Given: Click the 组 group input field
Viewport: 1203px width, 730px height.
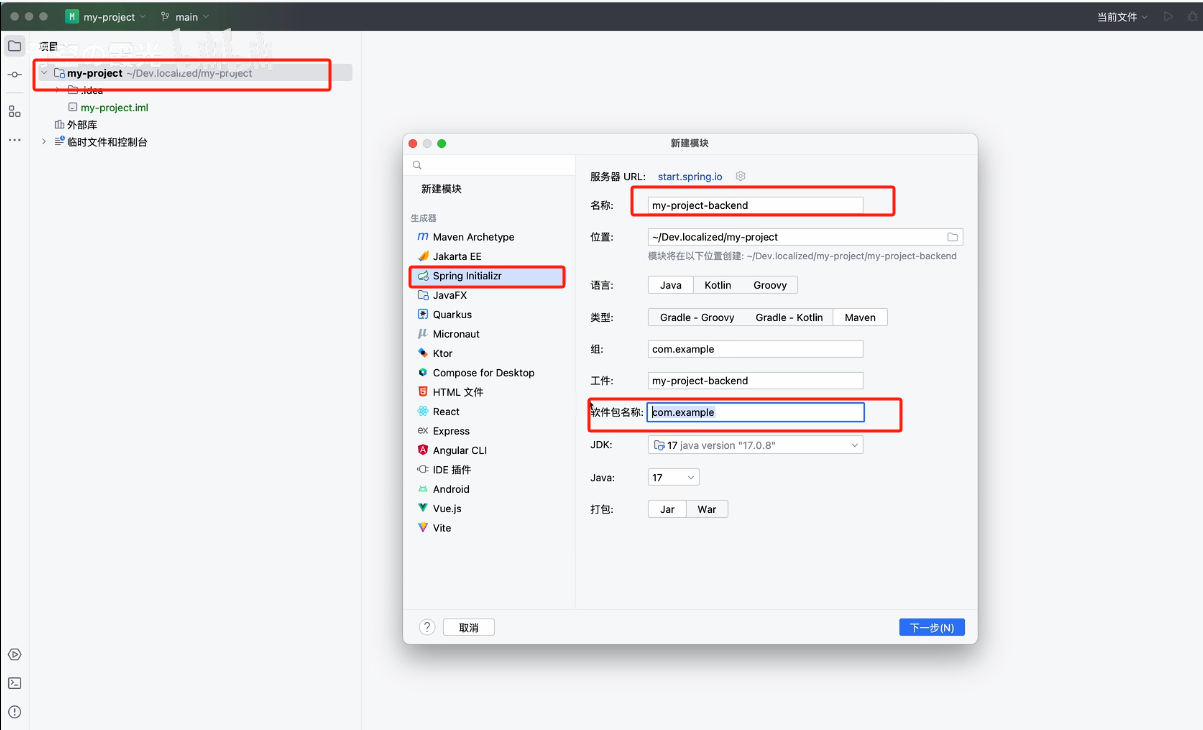Looking at the screenshot, I should pos(755,349).
